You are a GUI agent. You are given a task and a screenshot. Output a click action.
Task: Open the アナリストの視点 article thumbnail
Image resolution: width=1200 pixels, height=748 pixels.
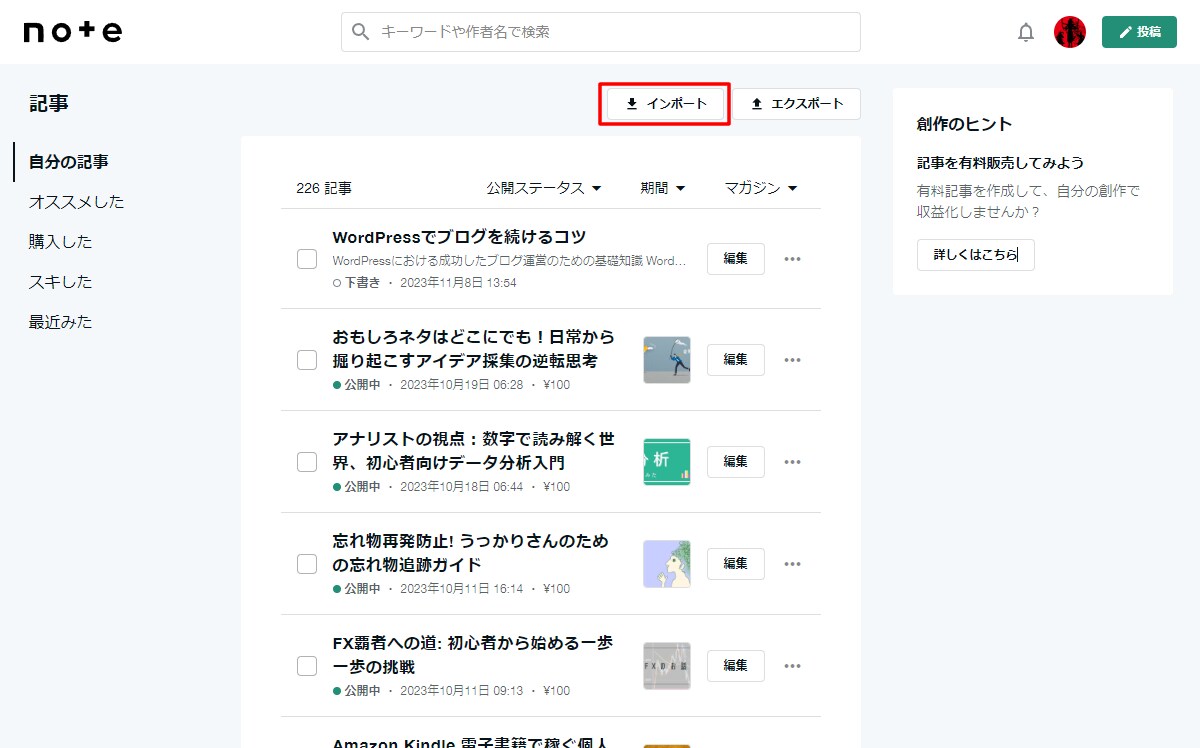click(667, 462)
